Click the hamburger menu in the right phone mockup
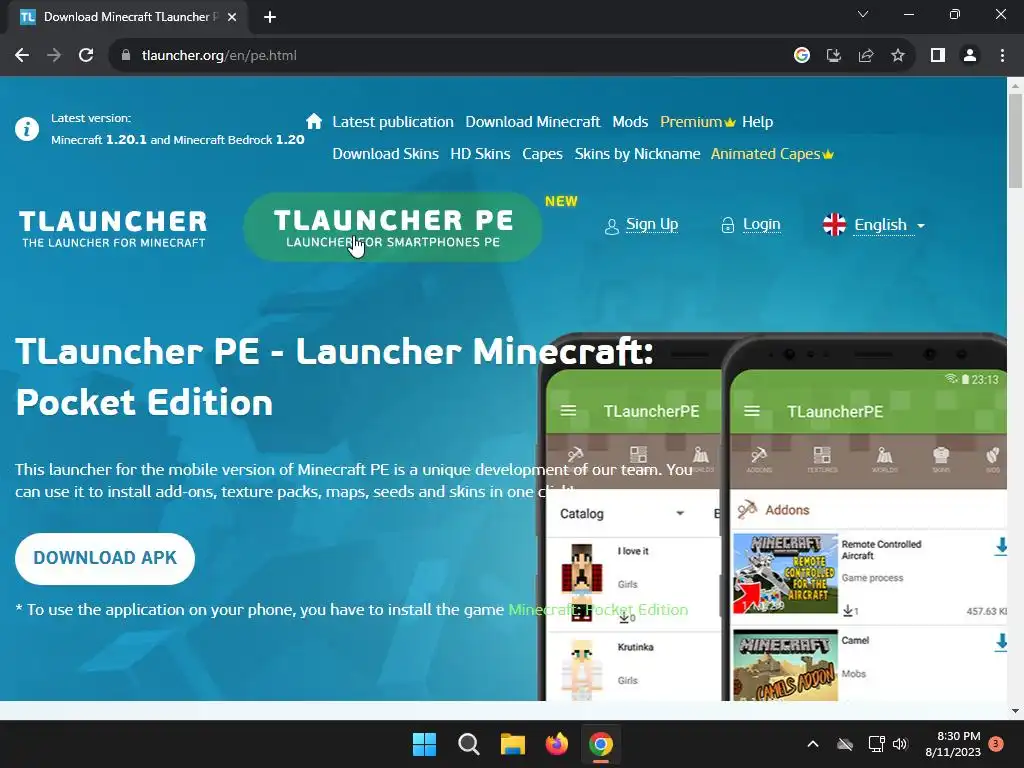The width and height of the screenshot is (1024, 768). pyautogui.click(x=752, y=411)
